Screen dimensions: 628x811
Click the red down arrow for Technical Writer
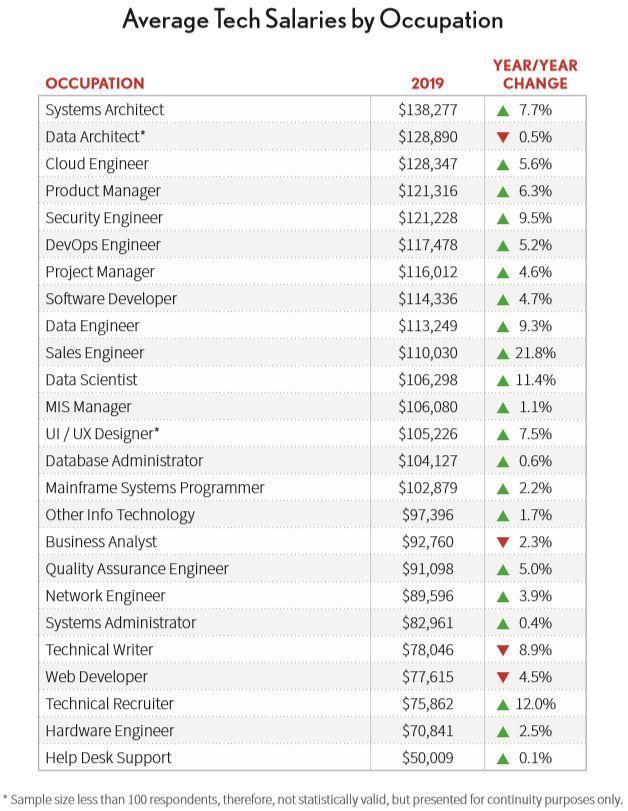504,650
